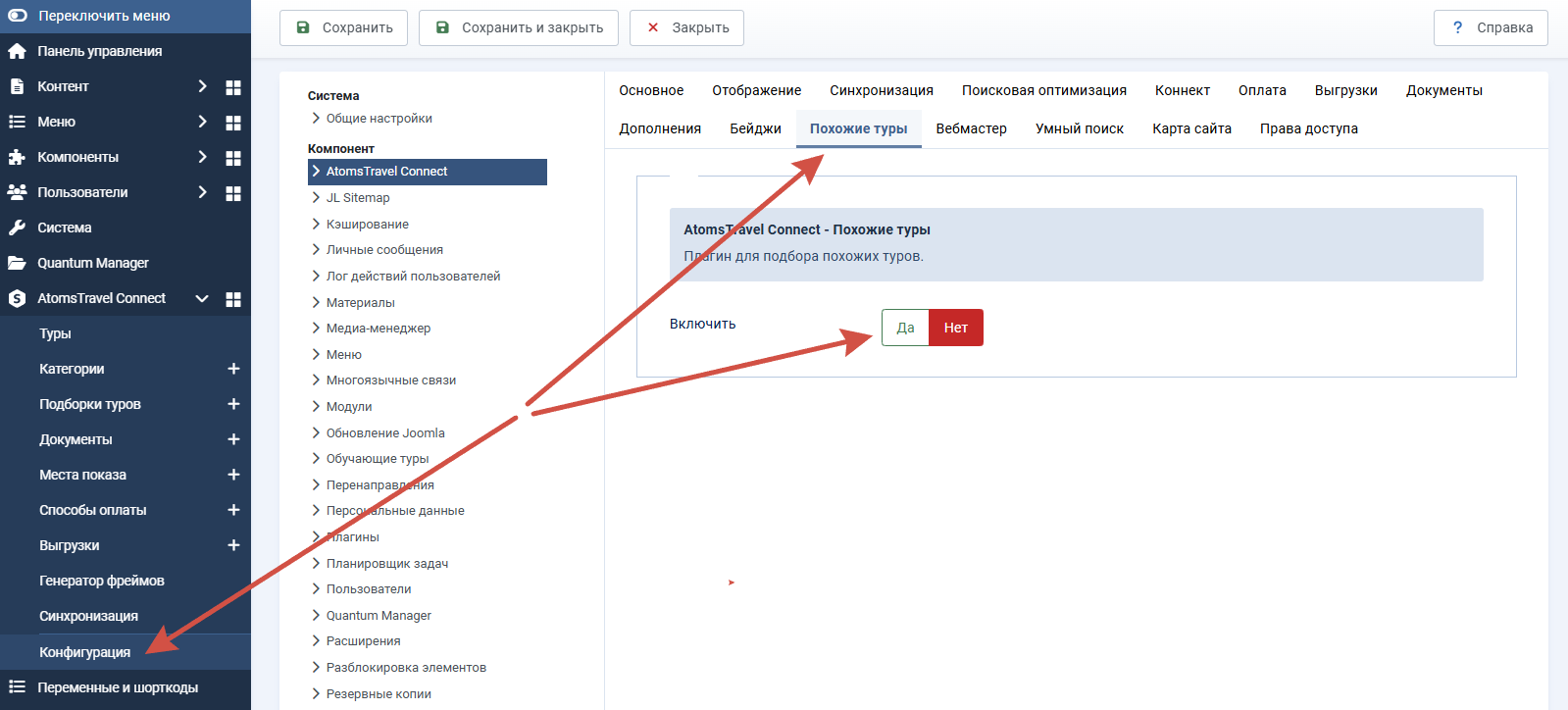The image size is (1568, 710).
Task: Click the plus icon next to Способы оплаты
Action: tap(233, 510)
